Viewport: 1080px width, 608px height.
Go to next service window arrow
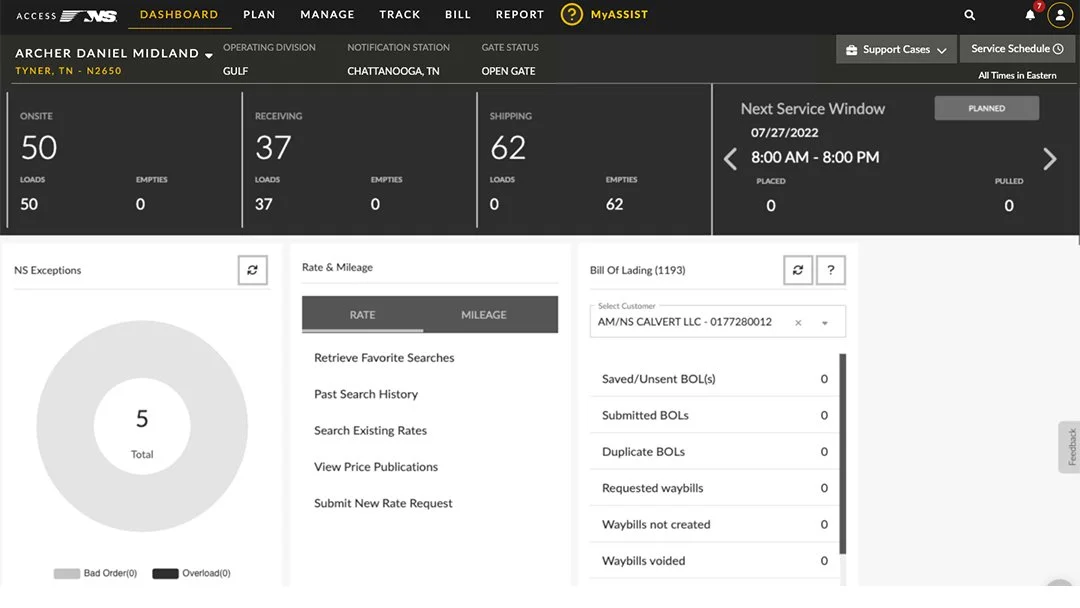click(1050, 159)
